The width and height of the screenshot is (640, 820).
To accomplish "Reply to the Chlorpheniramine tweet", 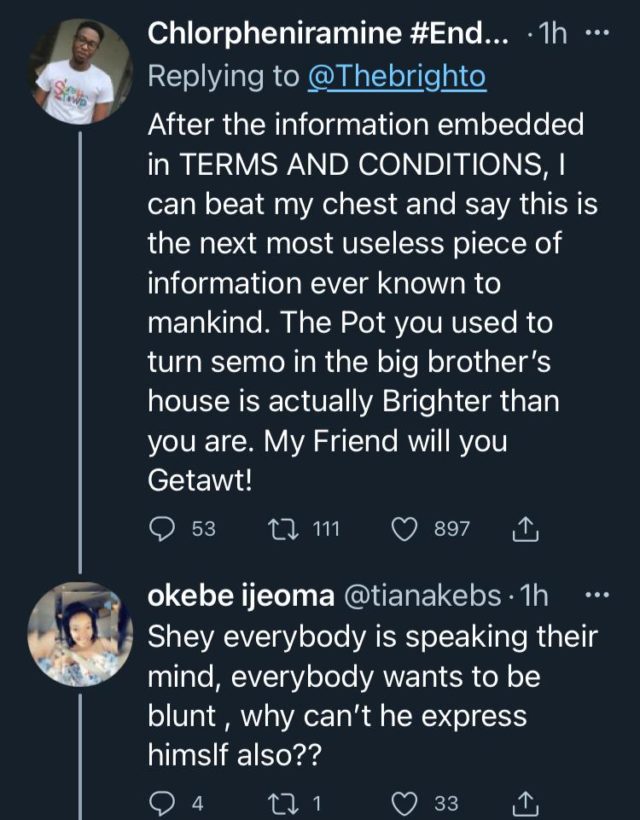I will 162,528.
